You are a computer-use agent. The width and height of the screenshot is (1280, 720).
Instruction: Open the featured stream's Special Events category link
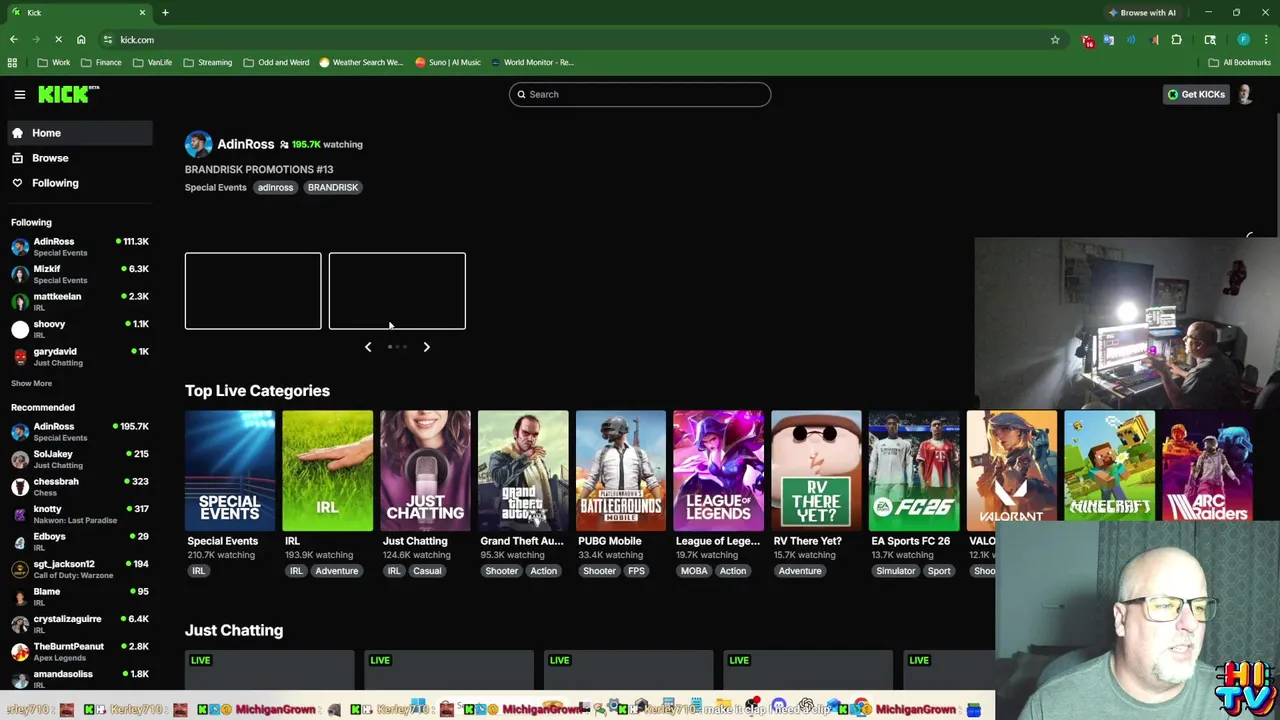point(215,187)
